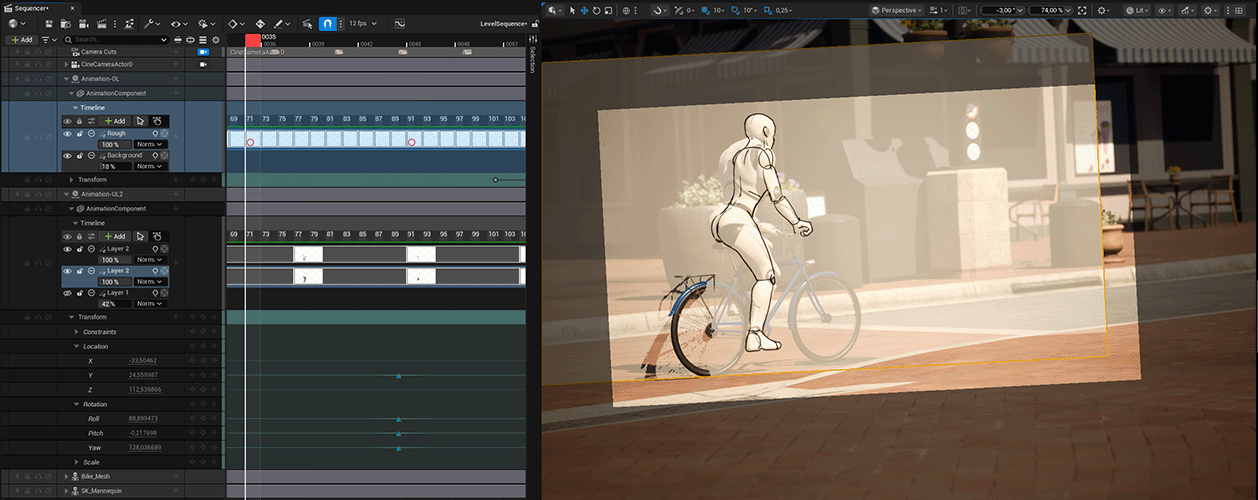The width and height of the screenshot is (1258, 500).
Task: Choose the Translate move tool in viewport toolbar
Action: [x=584, y=10]
